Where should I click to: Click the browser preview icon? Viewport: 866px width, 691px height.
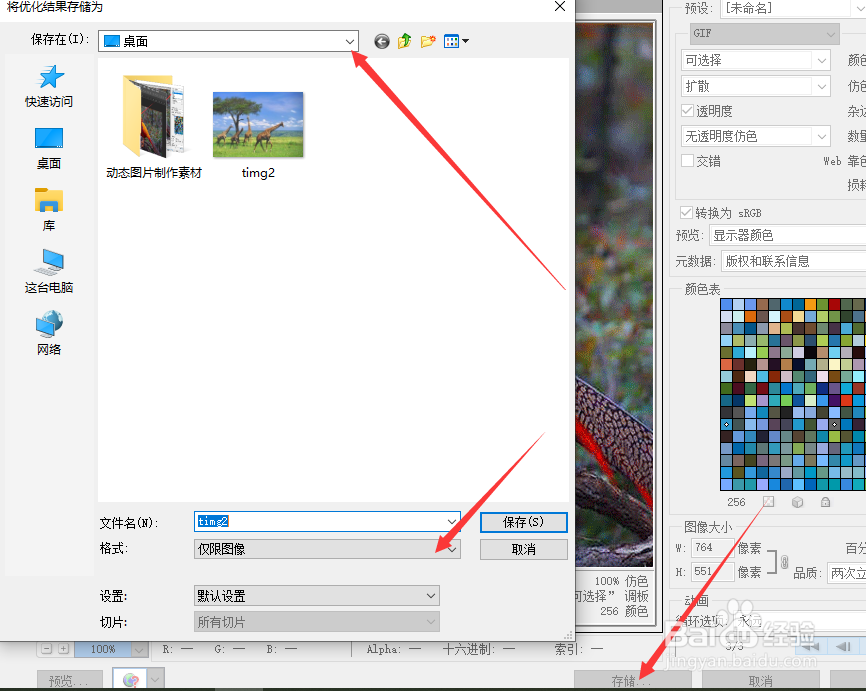(130, 680)
